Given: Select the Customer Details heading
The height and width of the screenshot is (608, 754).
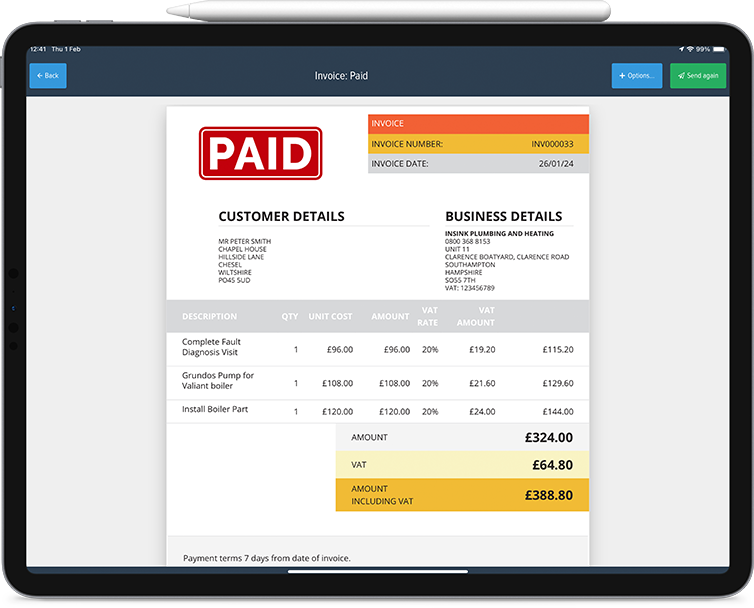Looking at the screenshot, I should [x=281, y=216].
